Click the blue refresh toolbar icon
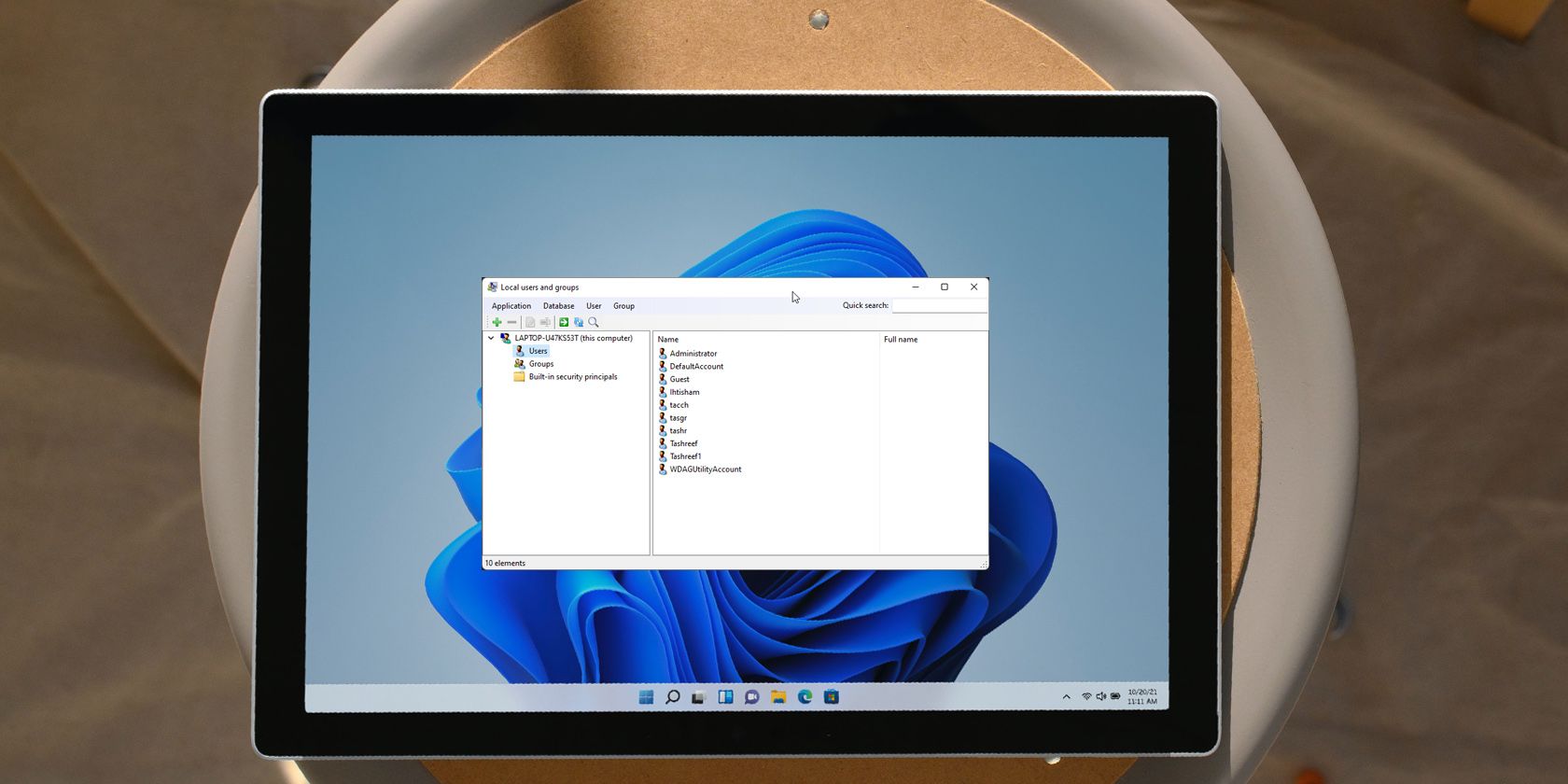This screenshot has height=784, width=1568. coord(579,322)
